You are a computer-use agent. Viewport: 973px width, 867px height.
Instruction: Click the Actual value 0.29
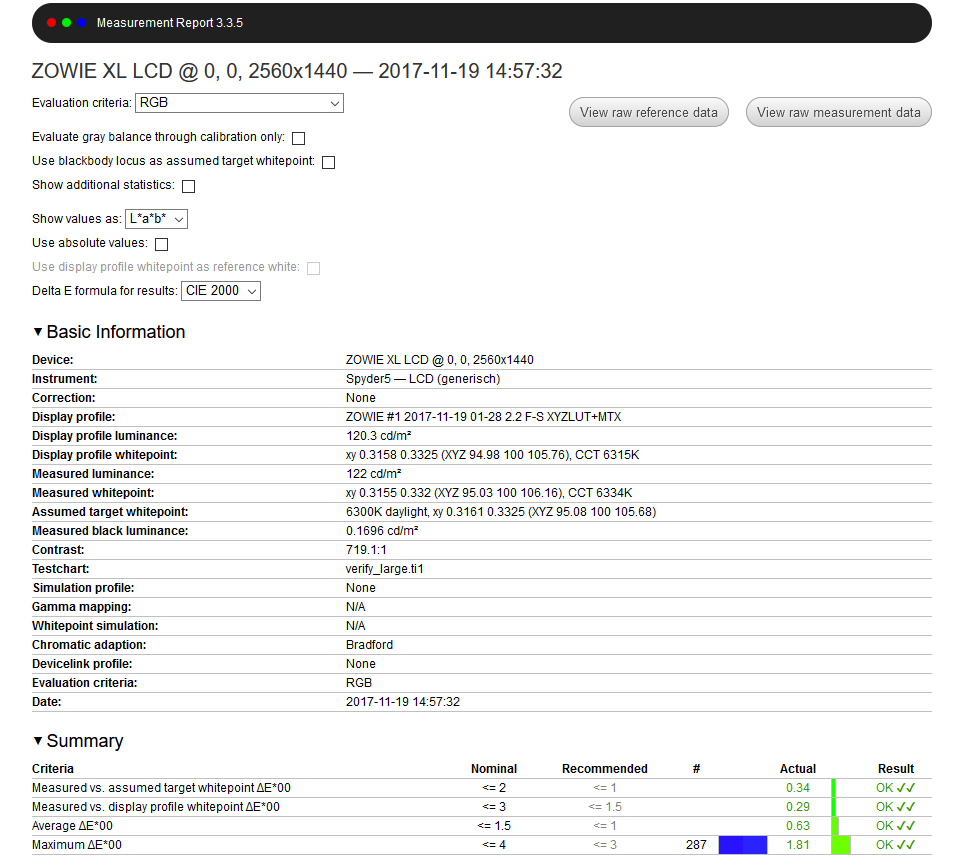(x=797, y=807)
